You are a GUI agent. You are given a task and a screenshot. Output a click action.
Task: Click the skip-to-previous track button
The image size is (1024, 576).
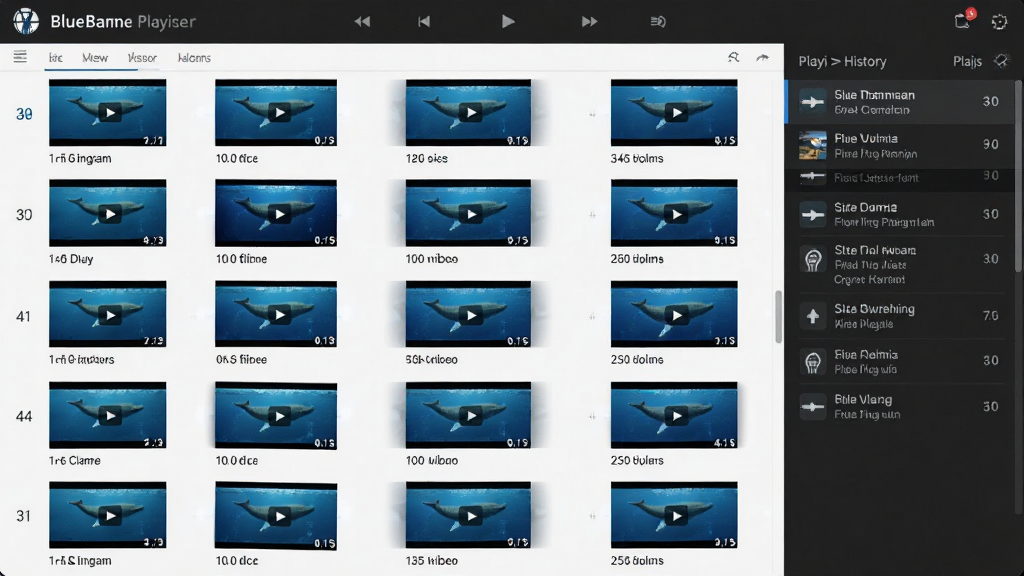click(424, 22)
